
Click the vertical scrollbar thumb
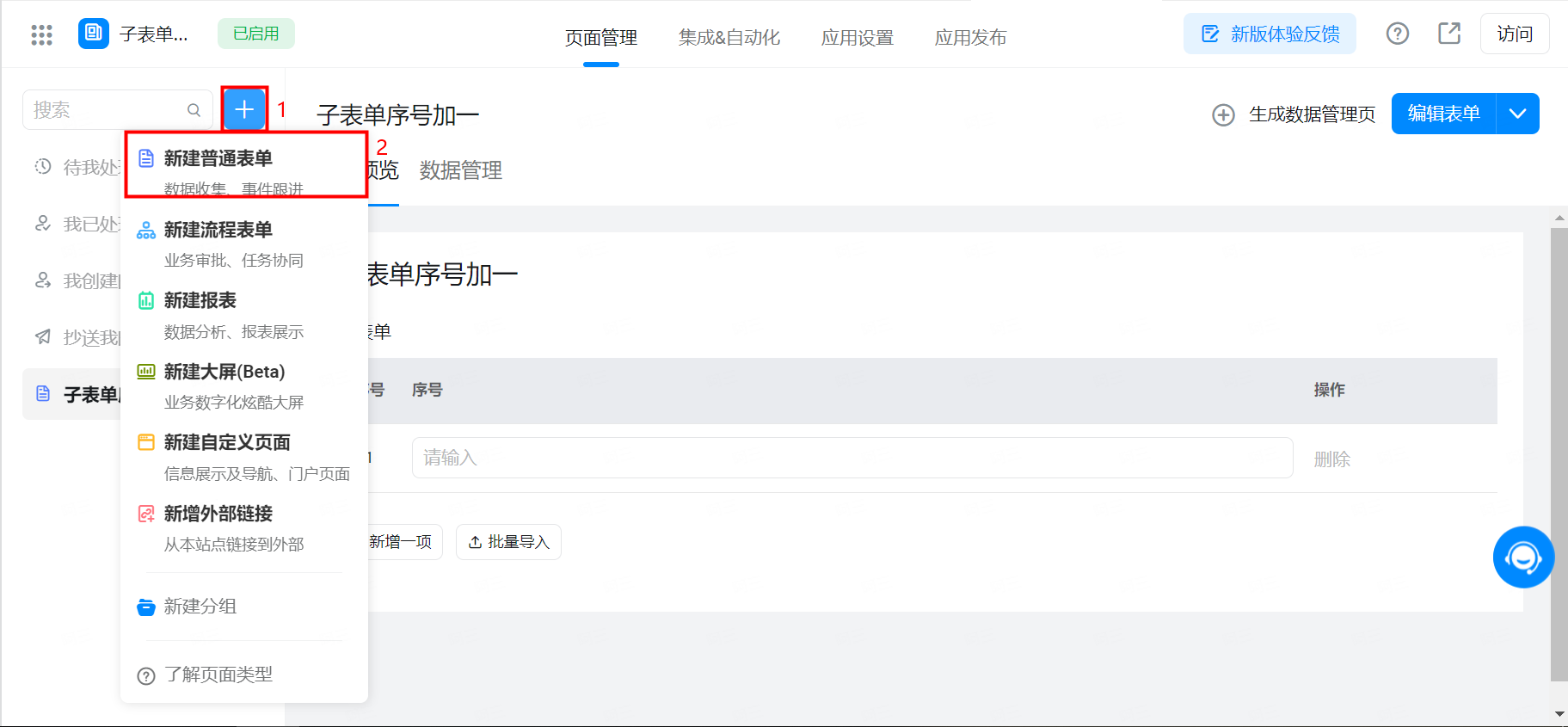click(1559, 455)
